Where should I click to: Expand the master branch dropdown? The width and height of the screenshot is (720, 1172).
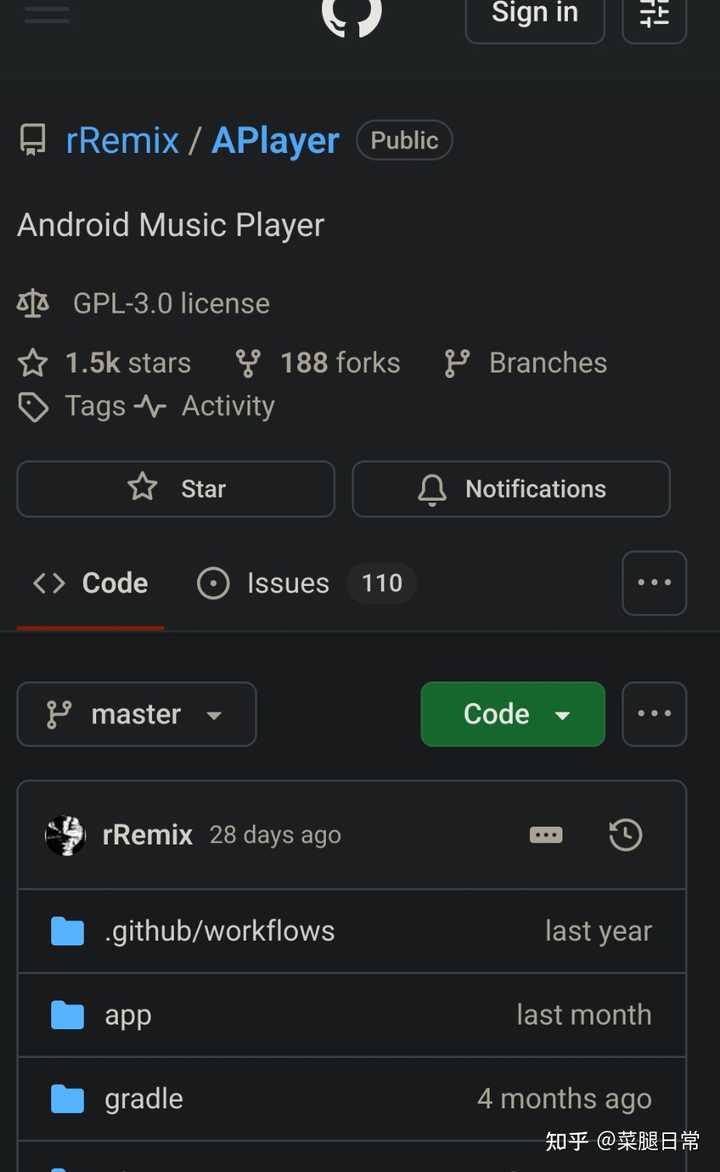click(137, 714)
